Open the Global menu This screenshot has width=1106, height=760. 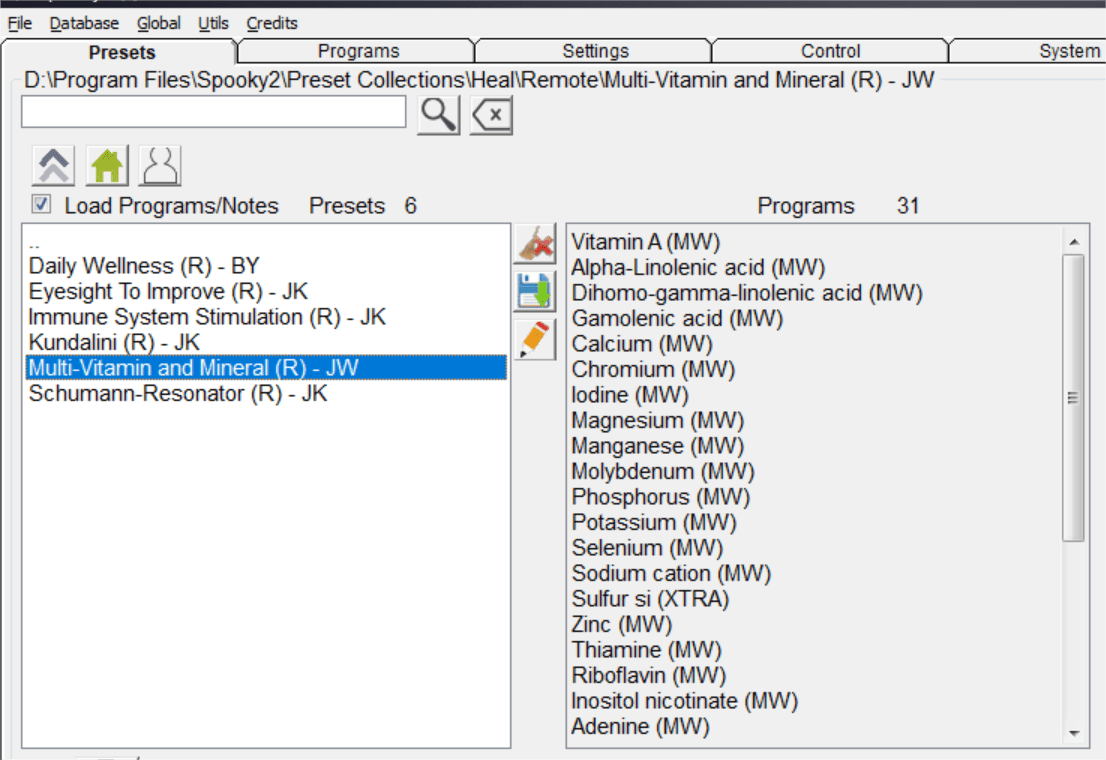click(159, 23)
